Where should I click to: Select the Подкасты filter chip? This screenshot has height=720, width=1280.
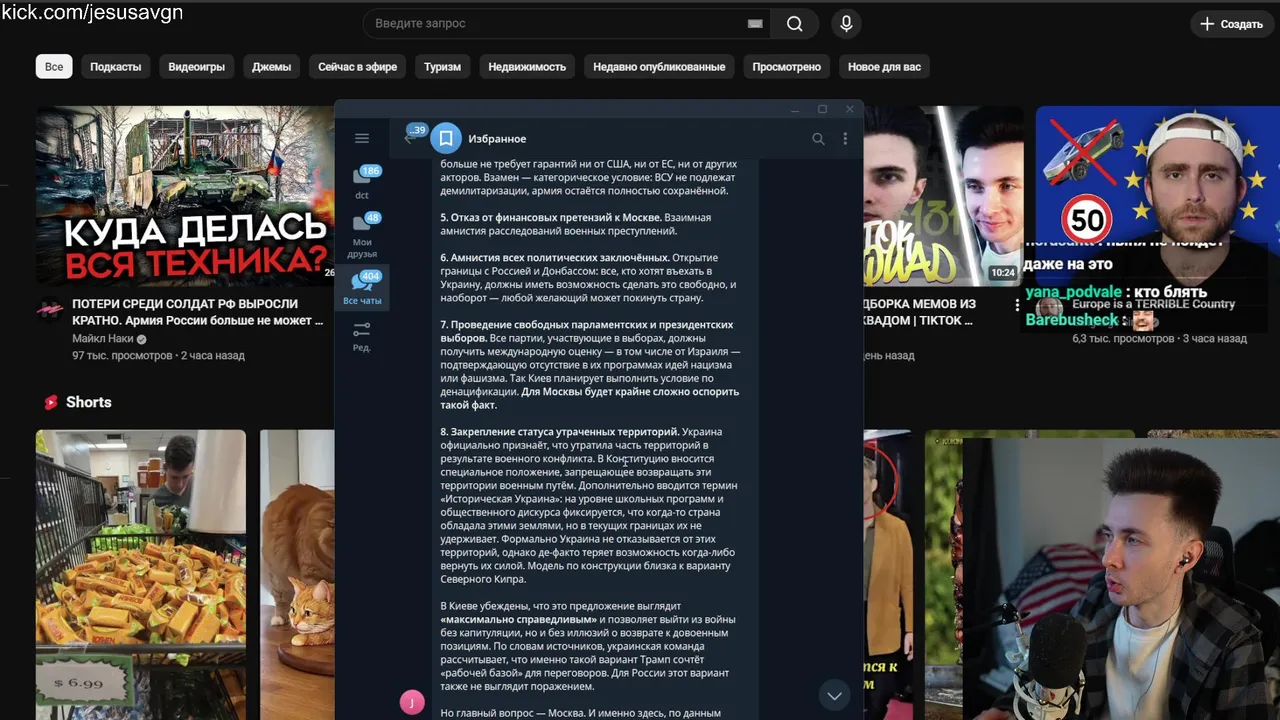(x=116, y=67)
